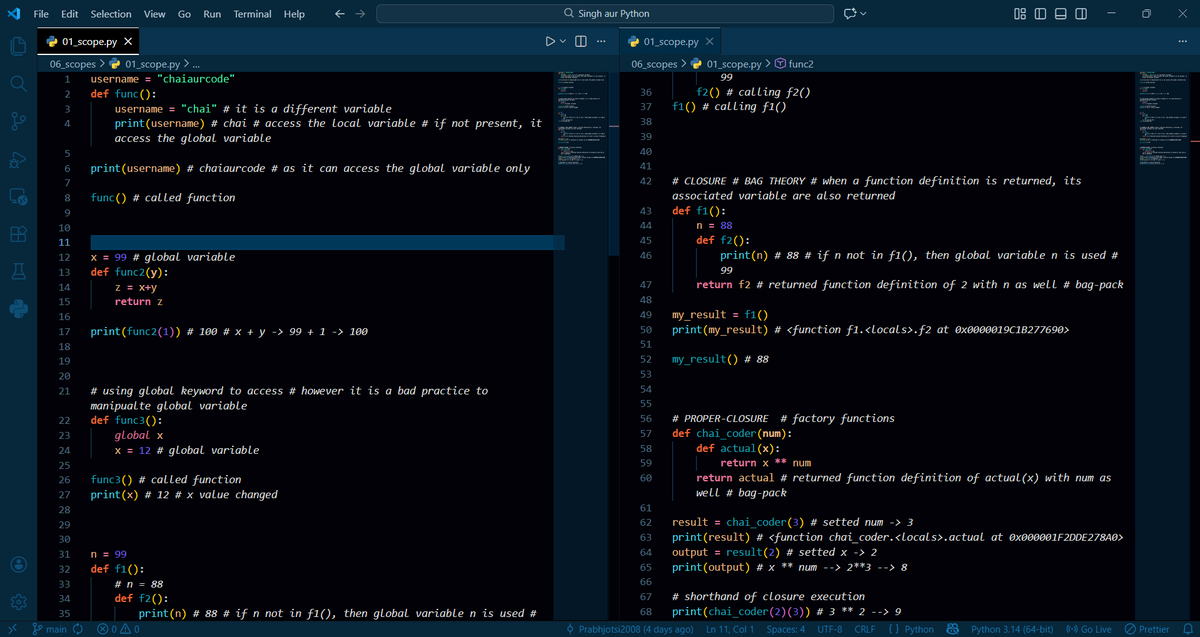Open the Copilot chat icon
Viewport: 1200px width, 637px height.
(851, 14)
